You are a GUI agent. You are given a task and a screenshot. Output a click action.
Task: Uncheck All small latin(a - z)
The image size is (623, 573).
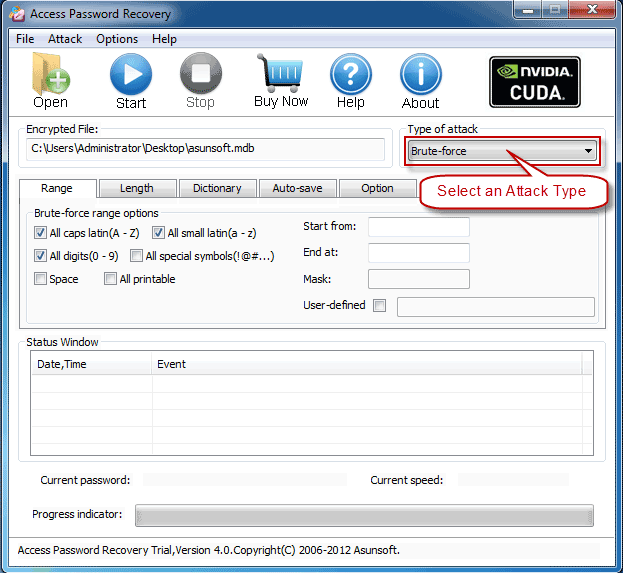[158, 233]
